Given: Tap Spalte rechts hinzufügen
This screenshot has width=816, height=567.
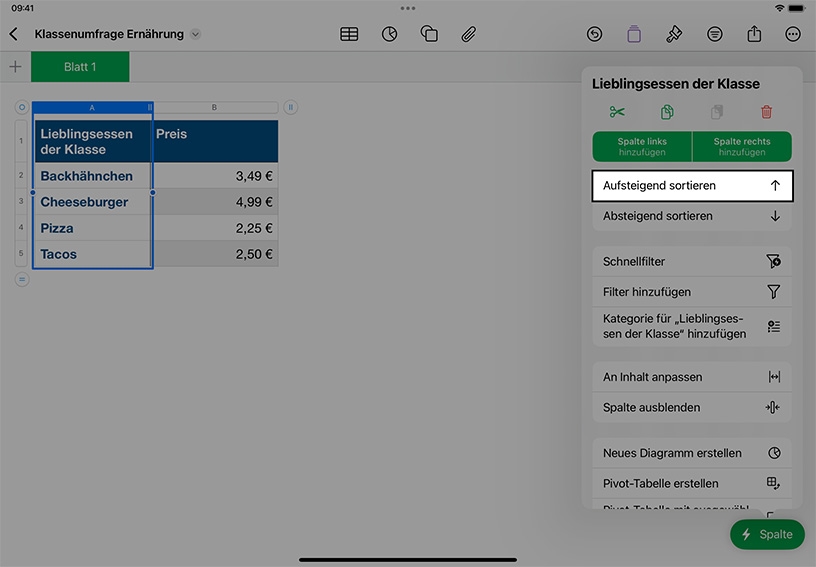Looking at the screenshot, I should point(742,147).
